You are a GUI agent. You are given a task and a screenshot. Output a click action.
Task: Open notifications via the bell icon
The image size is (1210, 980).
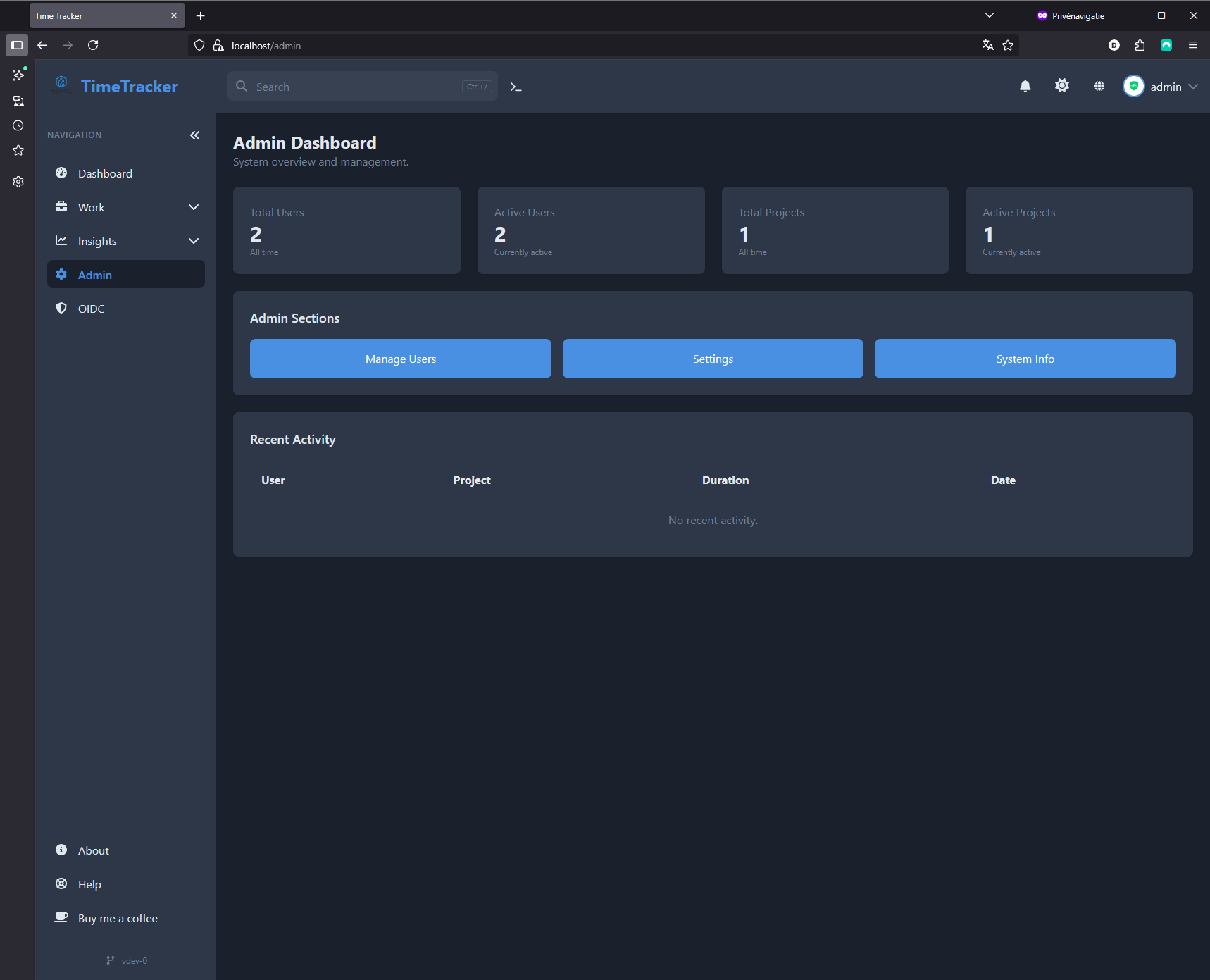1025,86
